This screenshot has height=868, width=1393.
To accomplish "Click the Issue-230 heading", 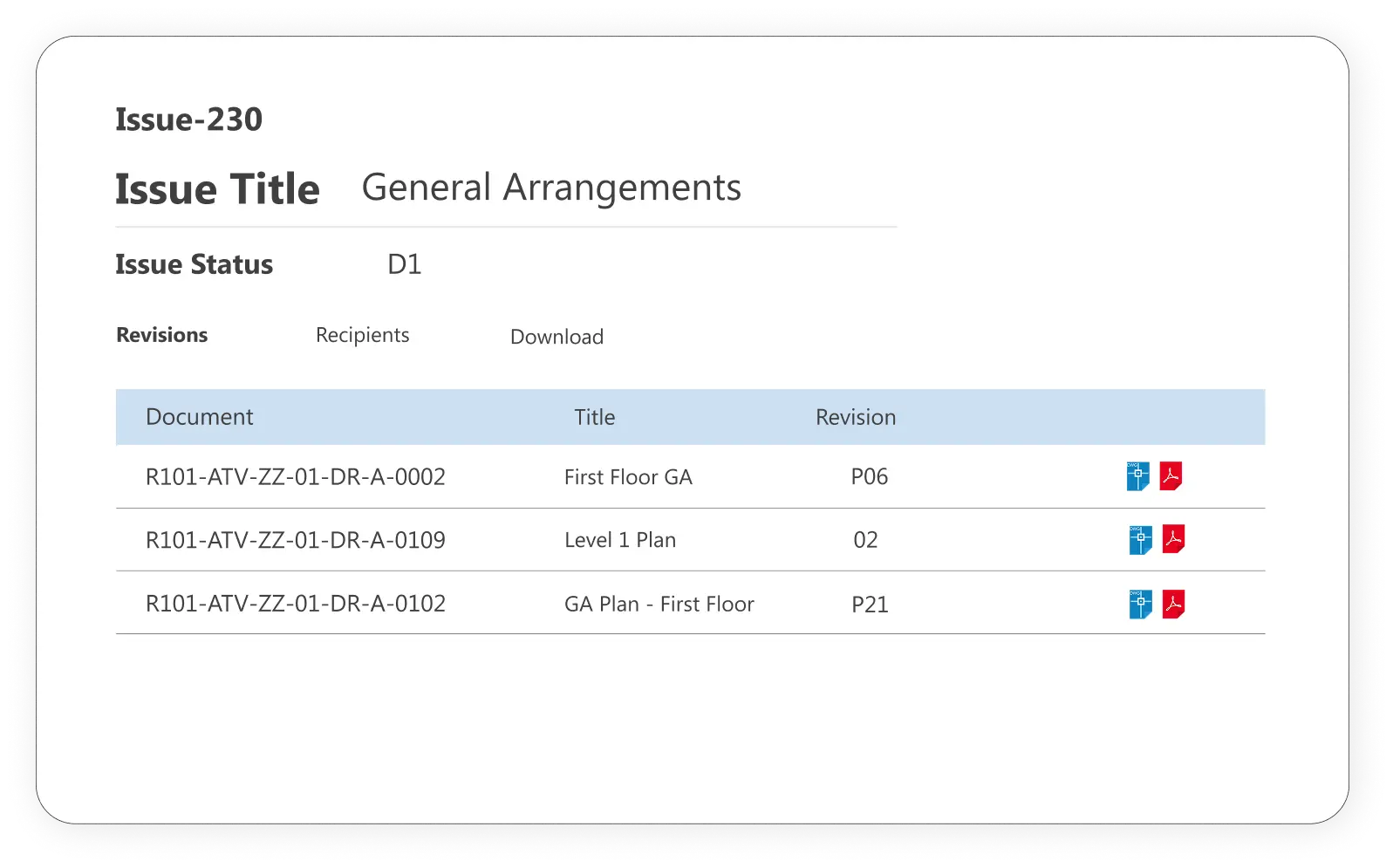I will pyautogui.click(x=188, y=120).
